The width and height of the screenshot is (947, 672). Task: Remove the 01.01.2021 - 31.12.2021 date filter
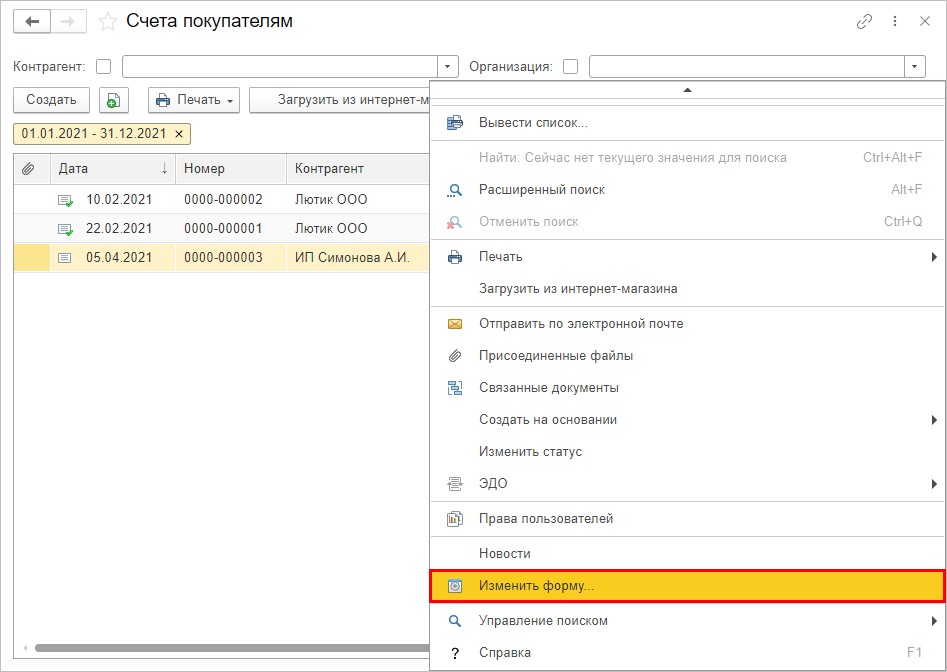[179, 134]
